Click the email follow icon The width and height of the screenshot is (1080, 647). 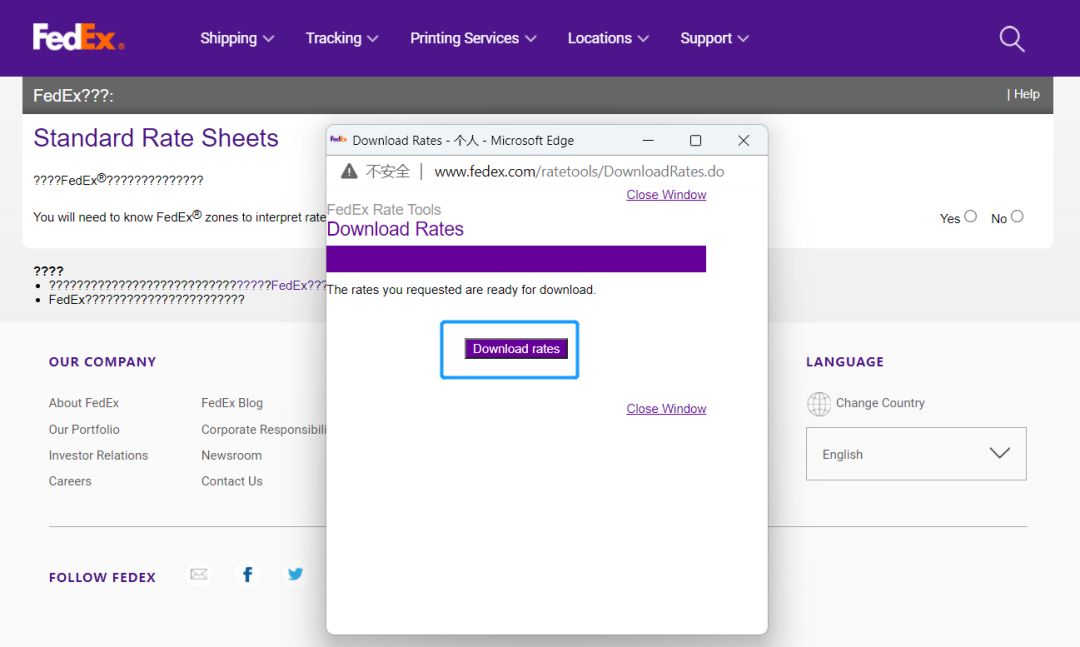pyautogui.click(x=198, y=574)
